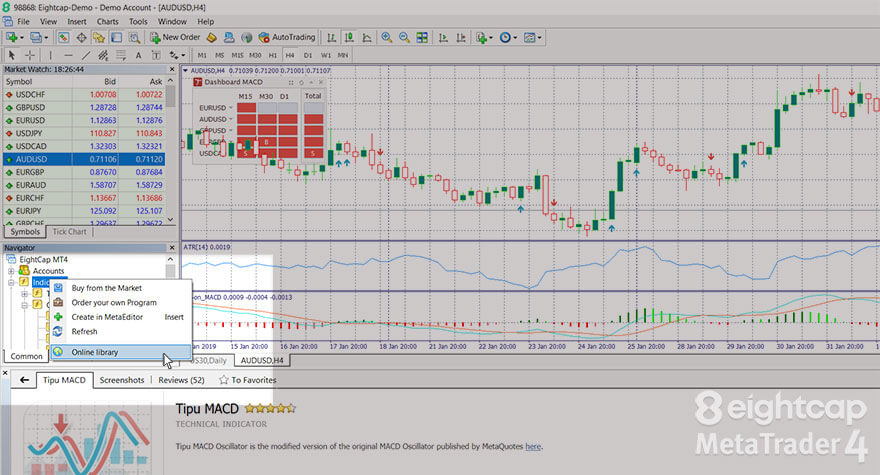Image resolution: width=880 pixels, height=475 pixels.
Task: Switch timeframe to D1
Action: coord(308,55)
